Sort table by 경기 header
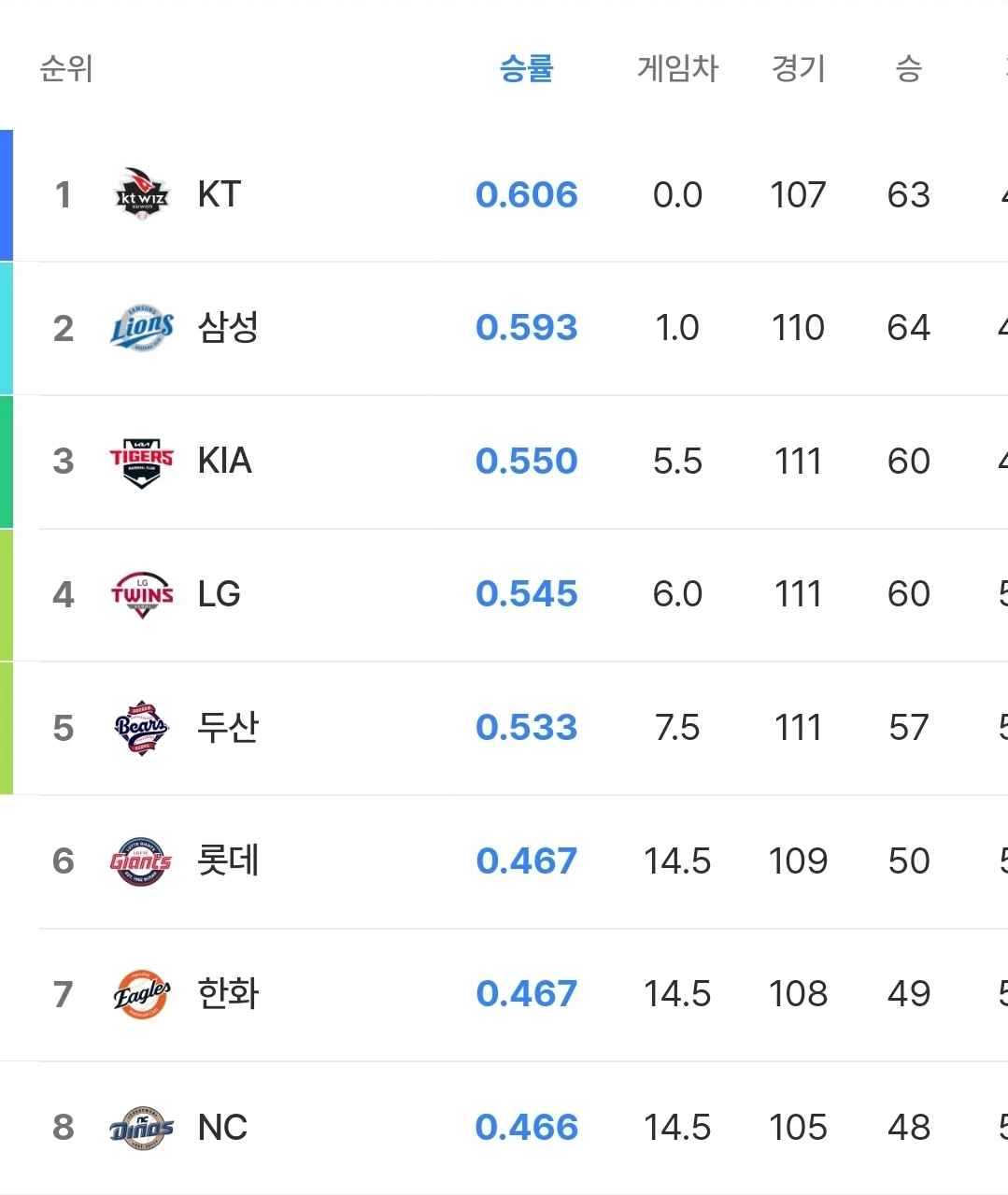Screen dimensions: 1008x1195 (799, 68)
